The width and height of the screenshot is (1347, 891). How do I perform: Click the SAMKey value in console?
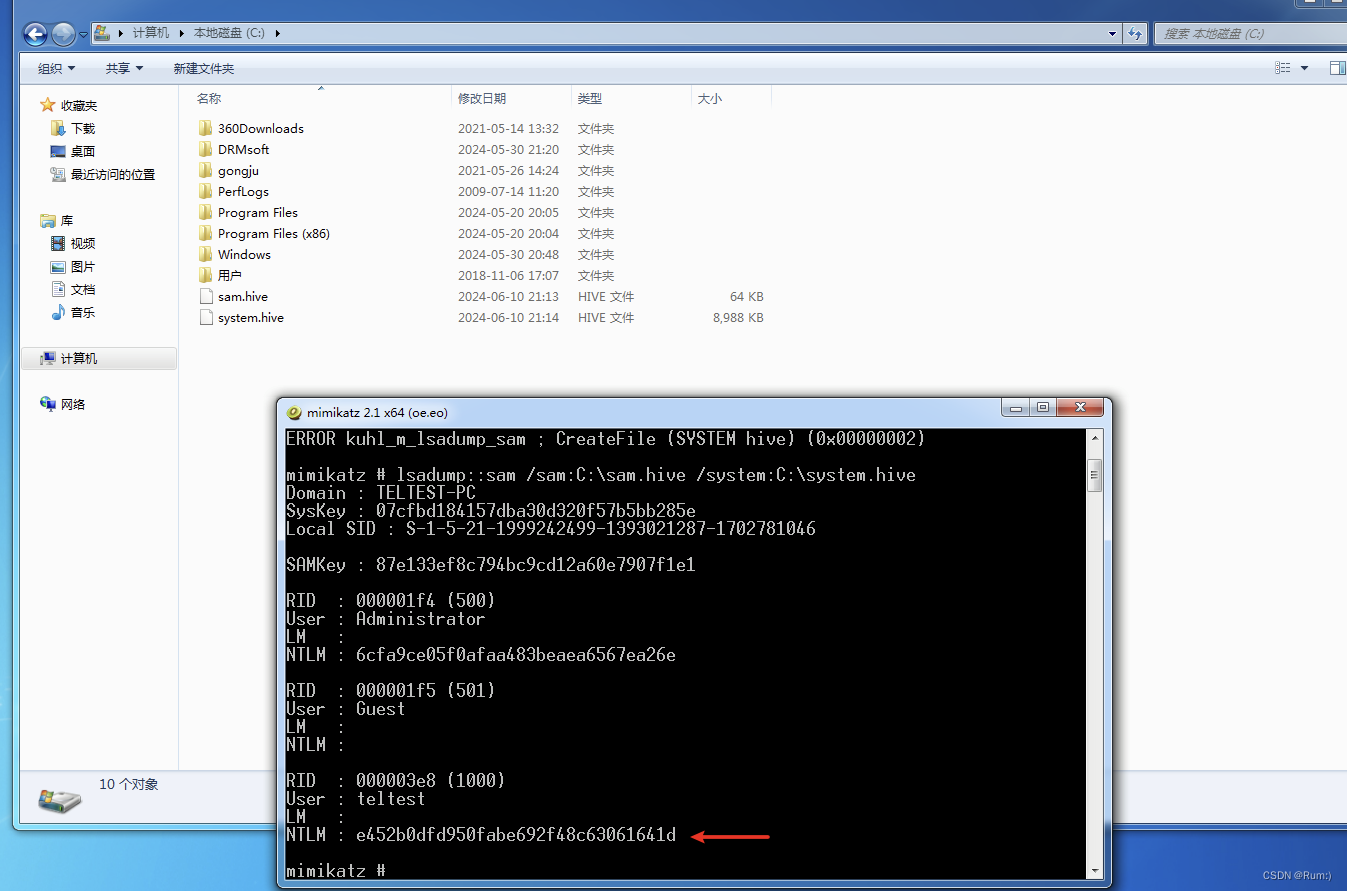(x=536, y=565)
